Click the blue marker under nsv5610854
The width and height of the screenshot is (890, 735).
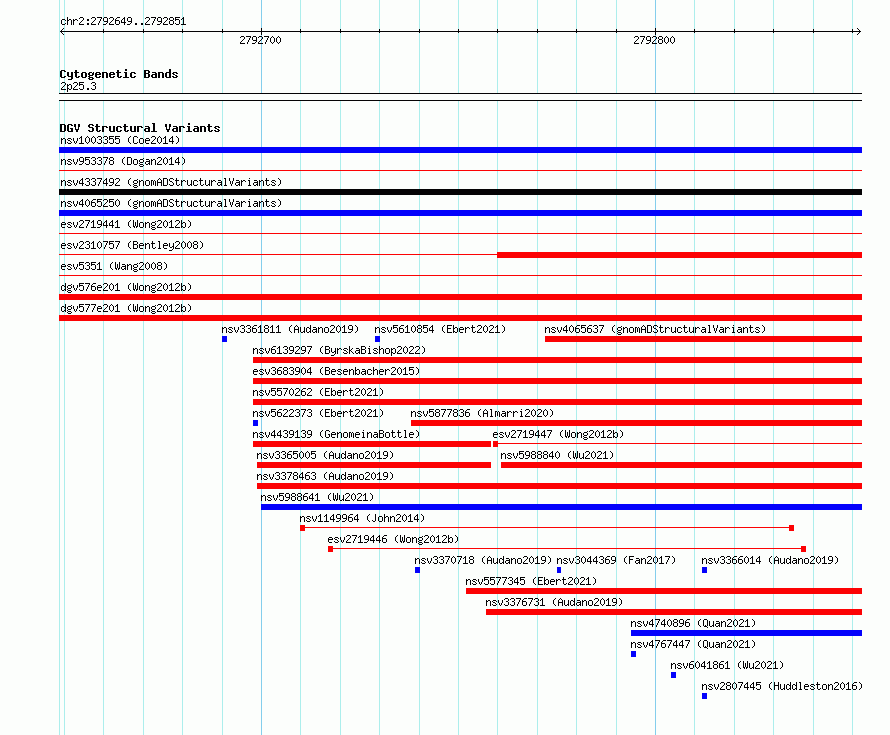377,339
